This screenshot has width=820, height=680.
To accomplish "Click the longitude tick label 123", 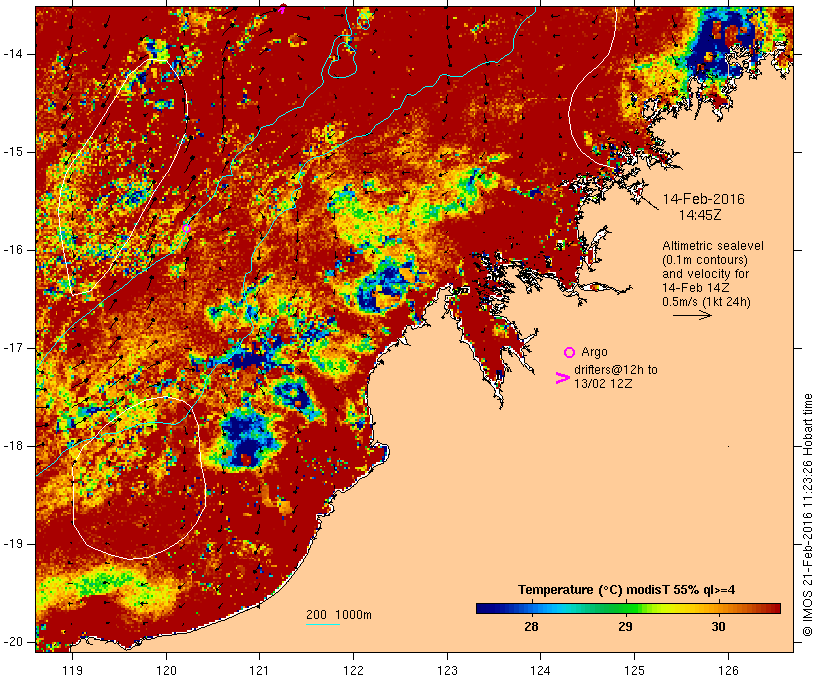I will 447,670.
